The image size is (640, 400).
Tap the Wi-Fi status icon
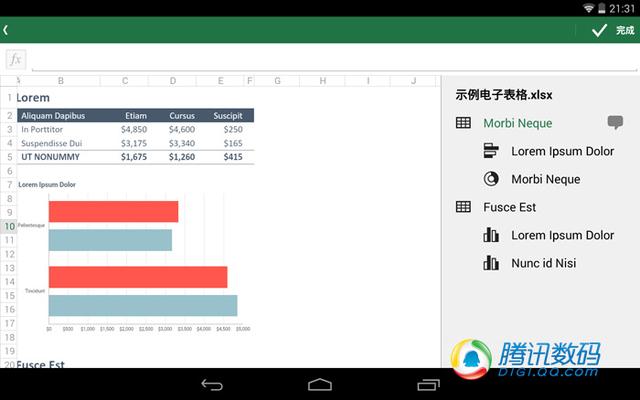click(588, 8)
